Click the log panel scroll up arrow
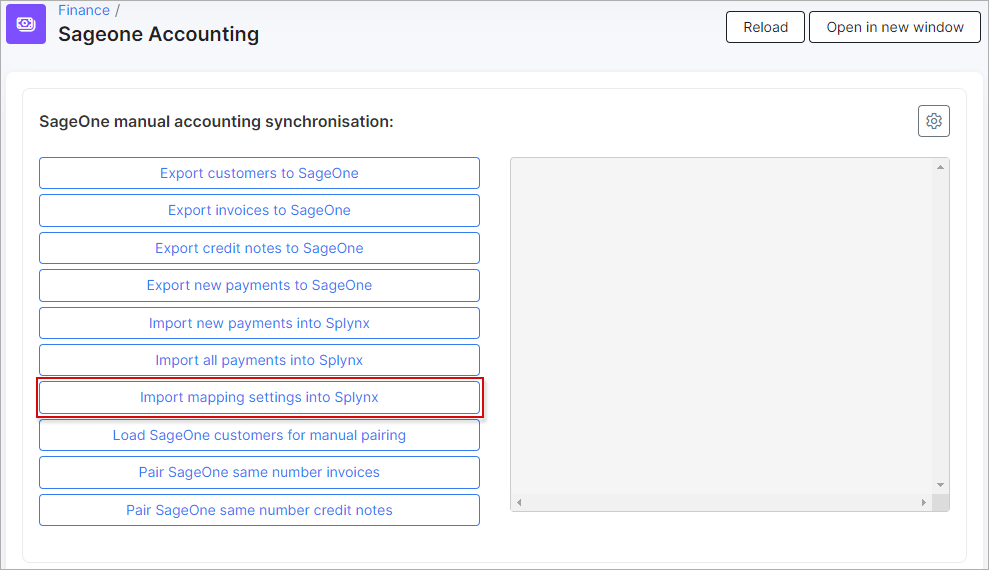Screen dimensions: 989x570 point(940,167)
